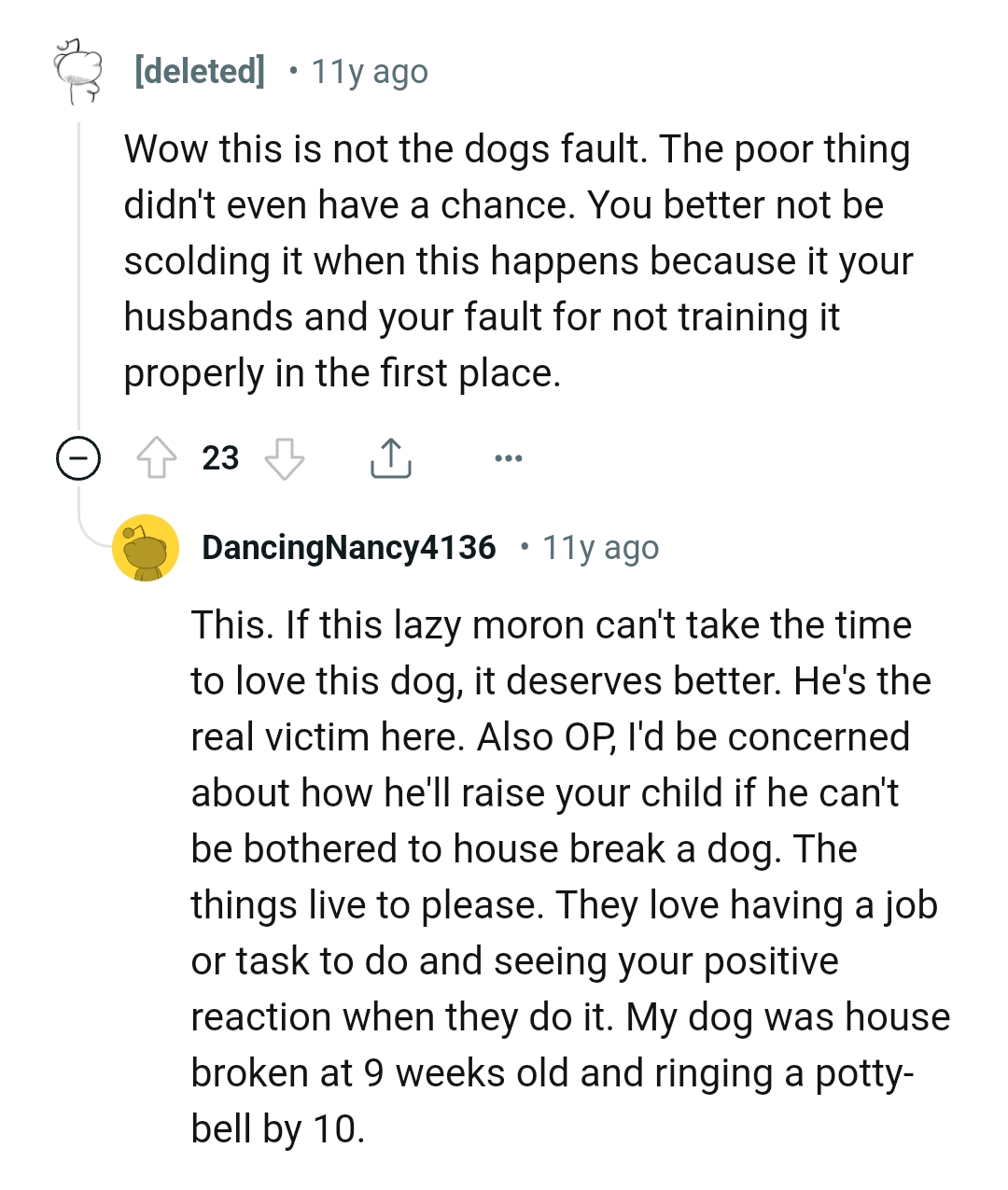The width and height of the screenshot is (1008, 1190).
Task: Click the 11y ago timestamp on the reply
Action: click(x=601, y=547)
